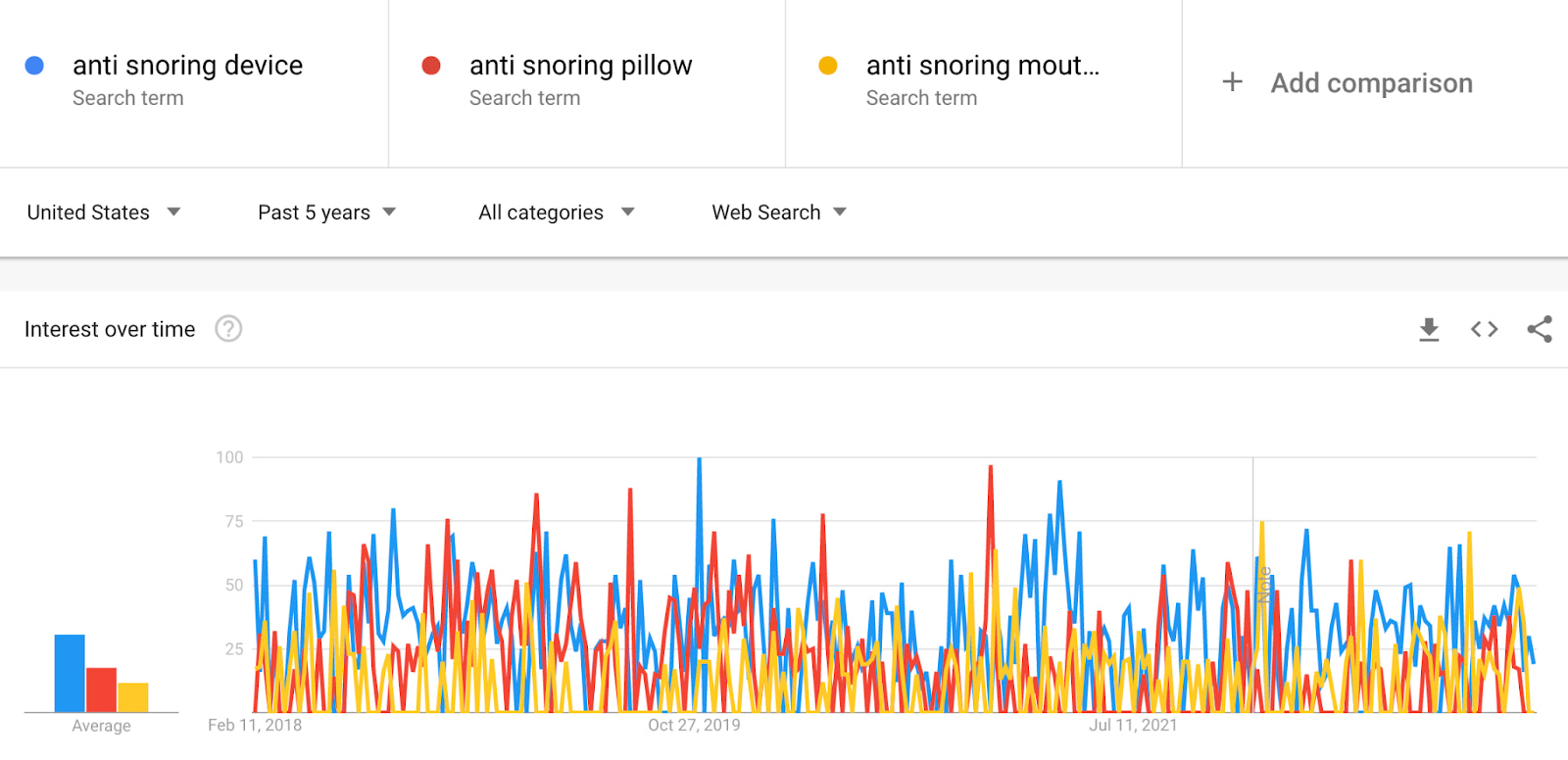Download the Interest over time data as CSV
Image resolution: width=1568 pixels, height=760 pixels.
click(x=1430, y=329)
